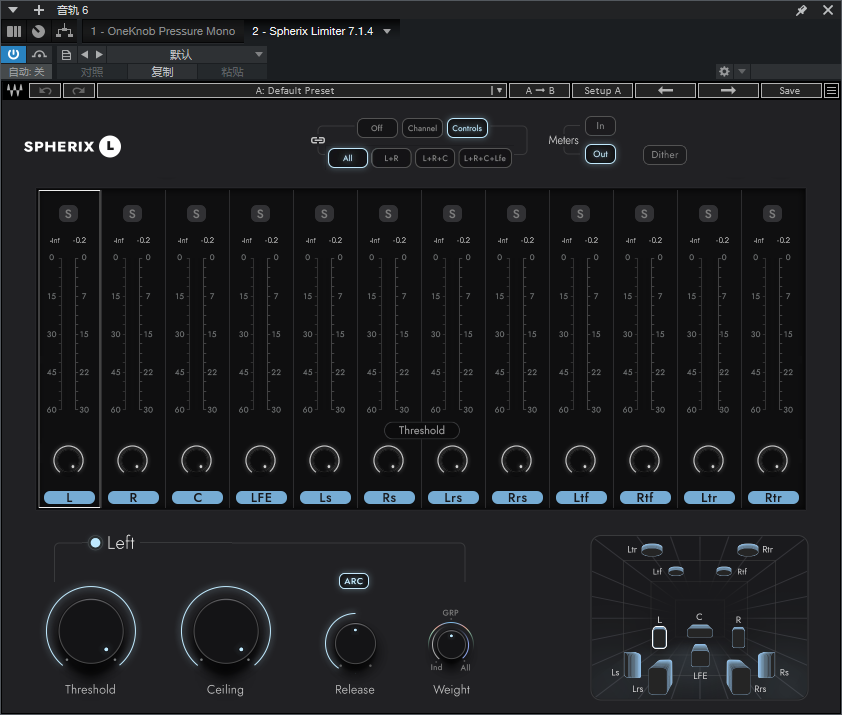Go to next host preset

point(99,54)
